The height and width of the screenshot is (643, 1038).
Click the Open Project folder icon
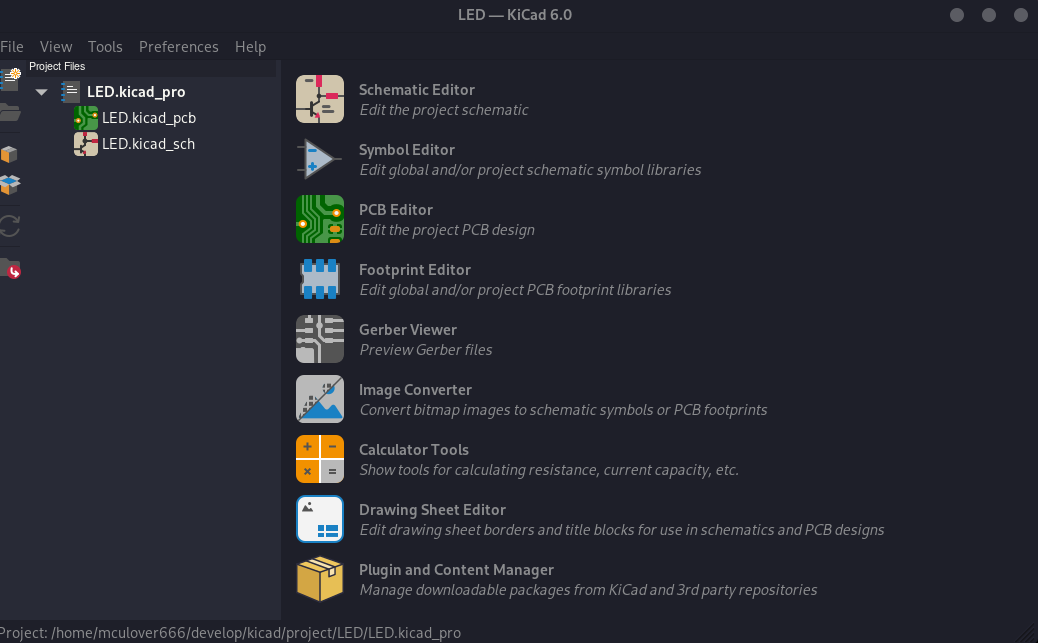10,113
